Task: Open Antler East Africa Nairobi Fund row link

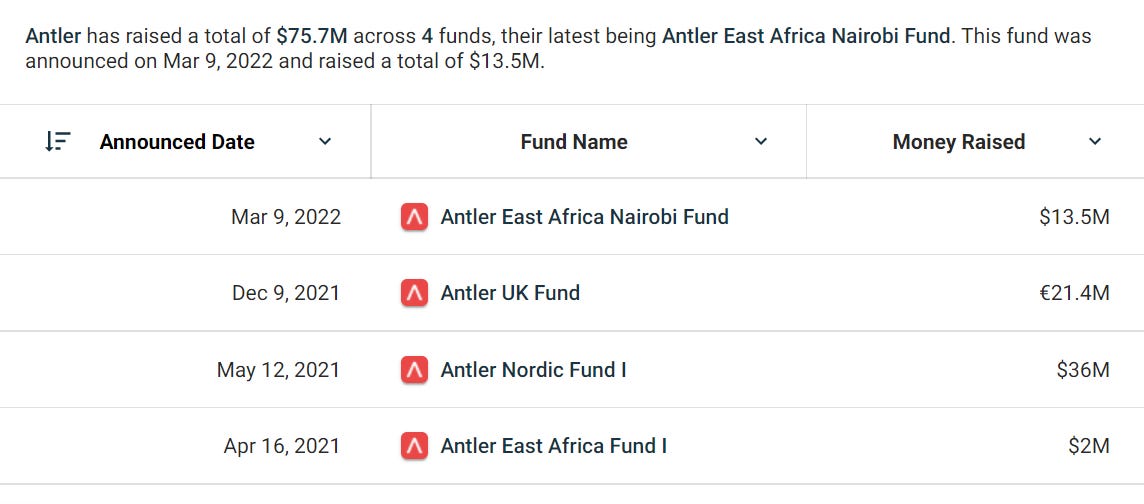Action: point(584,217)
